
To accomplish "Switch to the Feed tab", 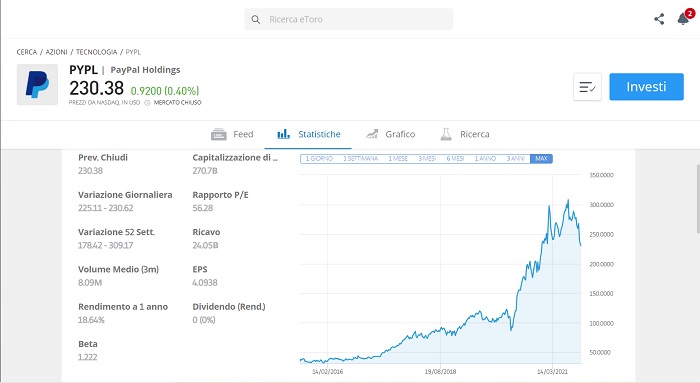I will click(232, 134).
